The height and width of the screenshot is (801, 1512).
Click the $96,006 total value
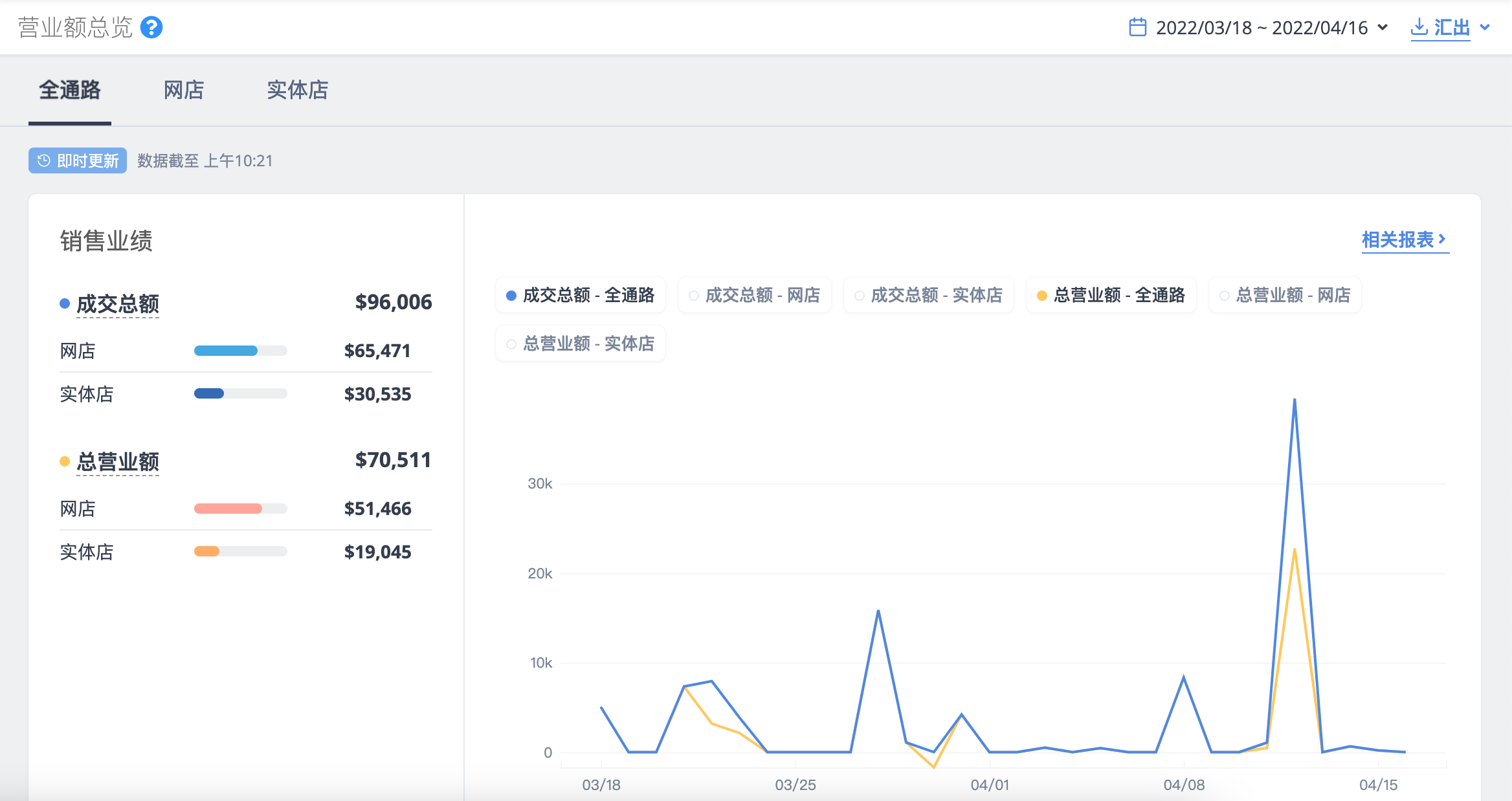[x=394, y=302]
